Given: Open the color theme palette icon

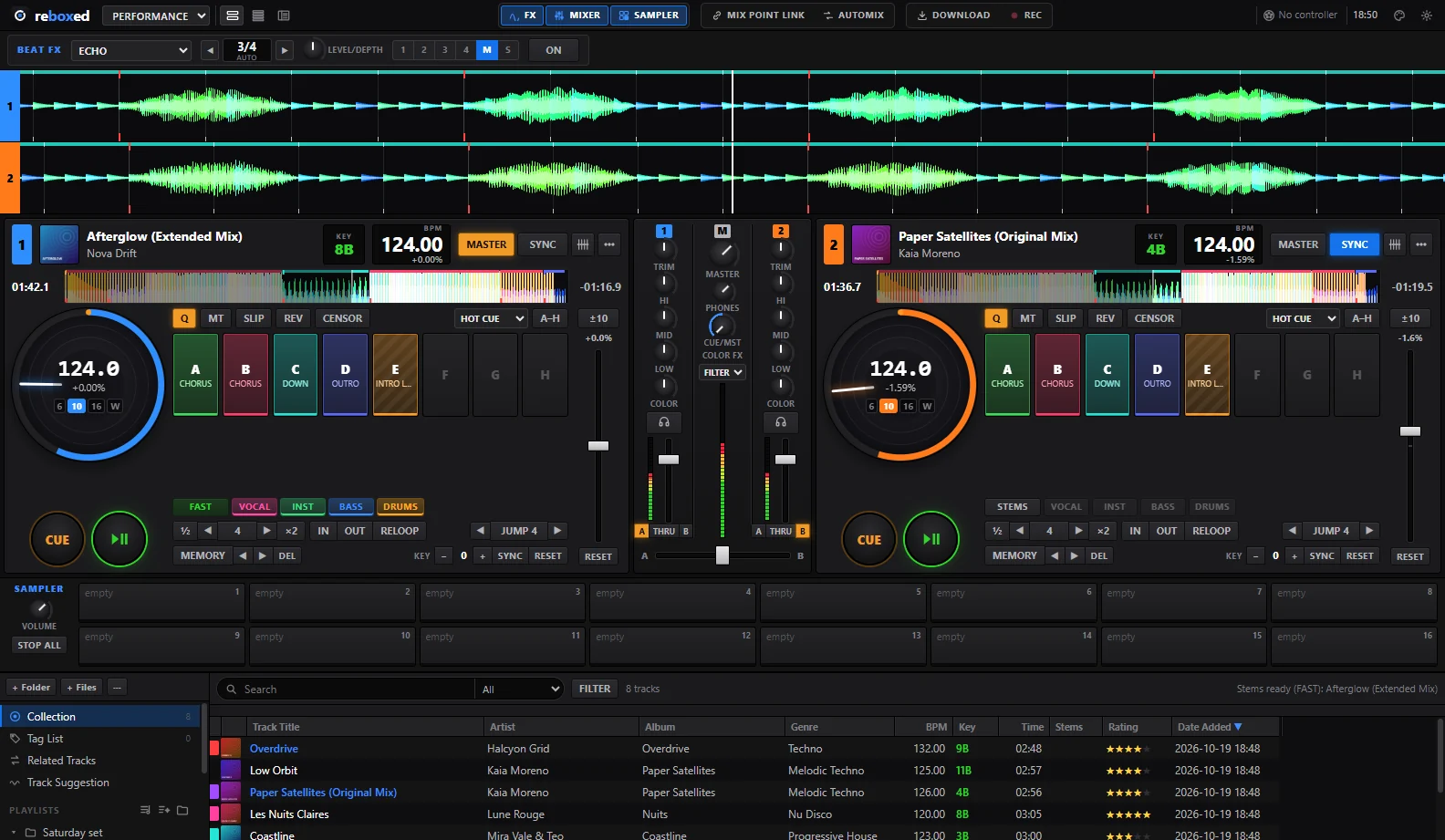Looking at the screenshot, I should [x=1399, y=16].
